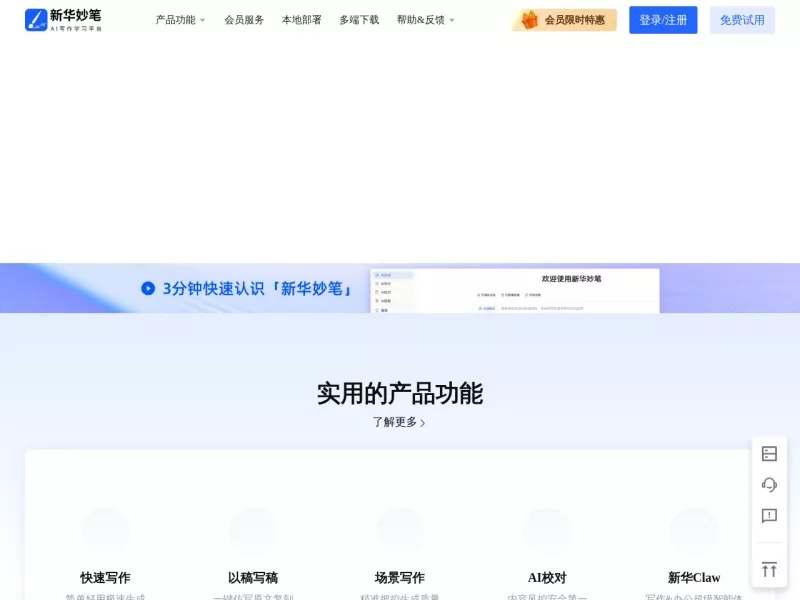Select the 快速写作 feature card
This screenshot has width=800, height=600.
(105, 553)
